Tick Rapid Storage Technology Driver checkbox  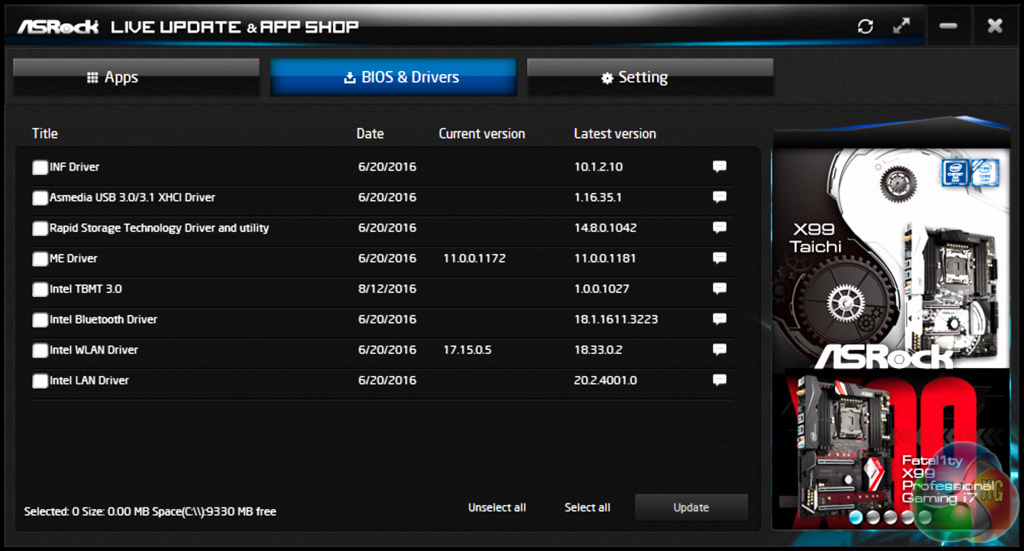[40, 228]
